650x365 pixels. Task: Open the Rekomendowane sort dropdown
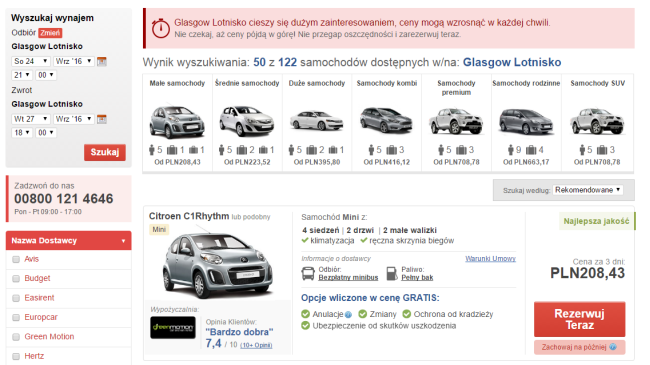click(588, 190)
